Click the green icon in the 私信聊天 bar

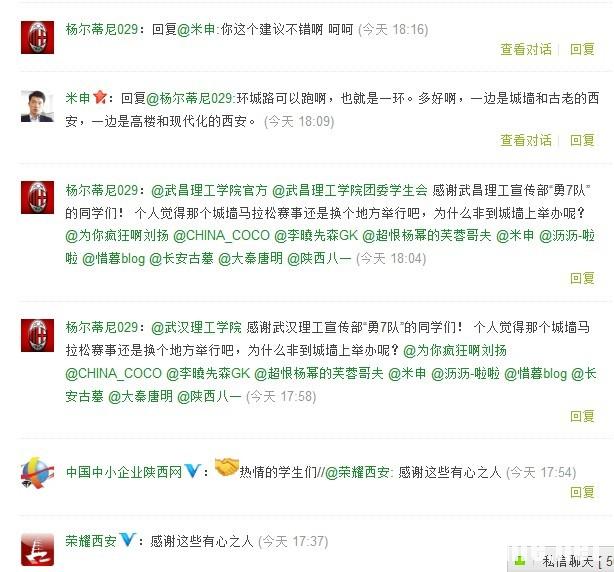pyautogui.click(x=520, y=561)
